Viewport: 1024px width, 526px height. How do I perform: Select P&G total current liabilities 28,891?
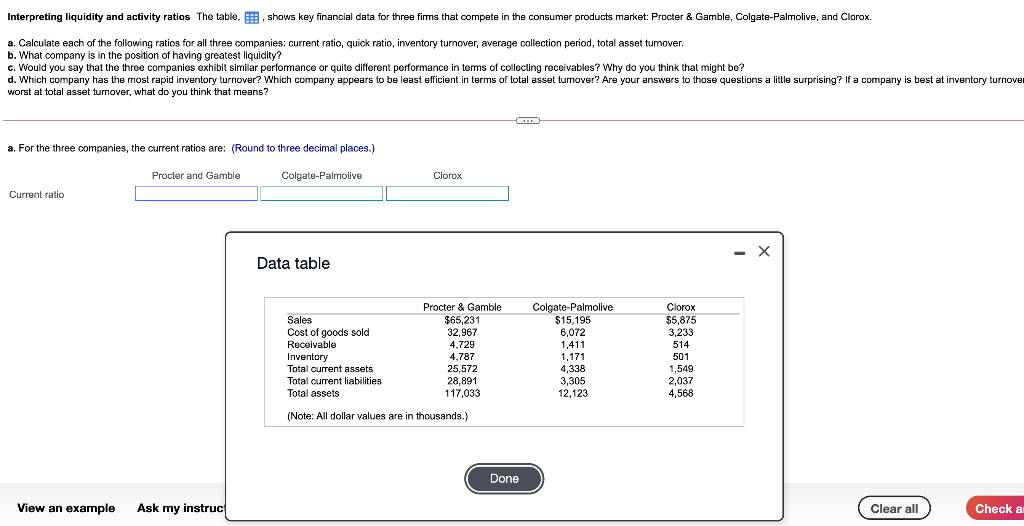[462, 381]
